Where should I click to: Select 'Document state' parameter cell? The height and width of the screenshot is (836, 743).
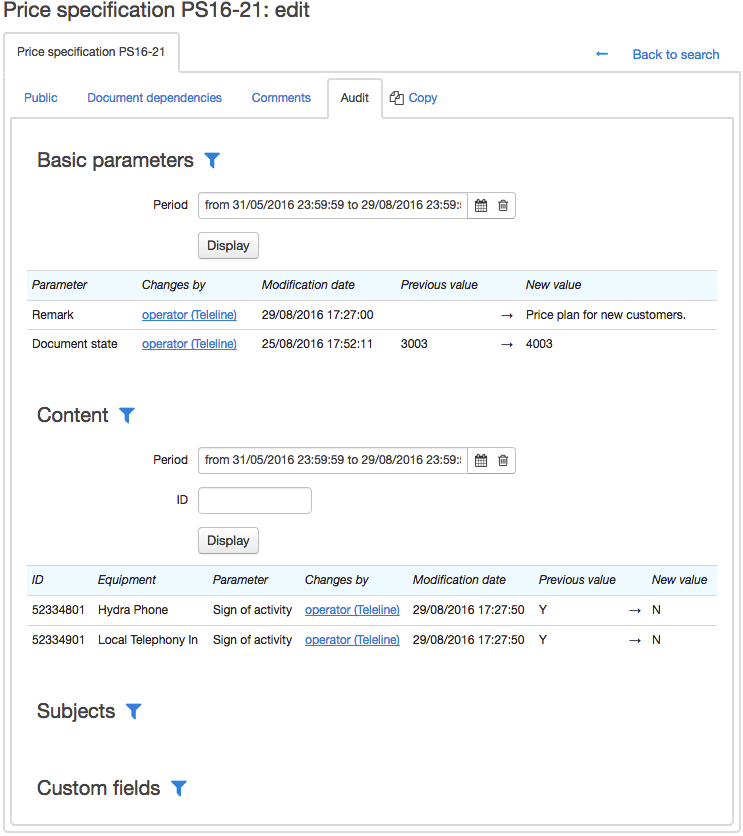[x=75, y=344]
